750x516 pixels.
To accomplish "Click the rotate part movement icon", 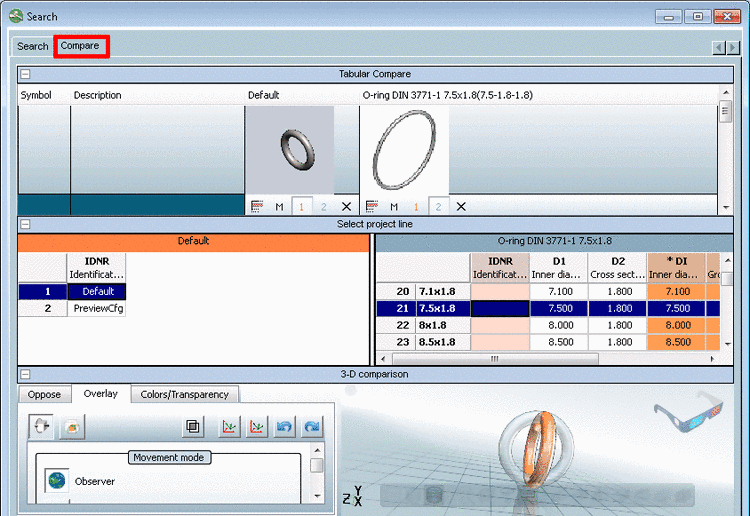I will coord(41,426).
